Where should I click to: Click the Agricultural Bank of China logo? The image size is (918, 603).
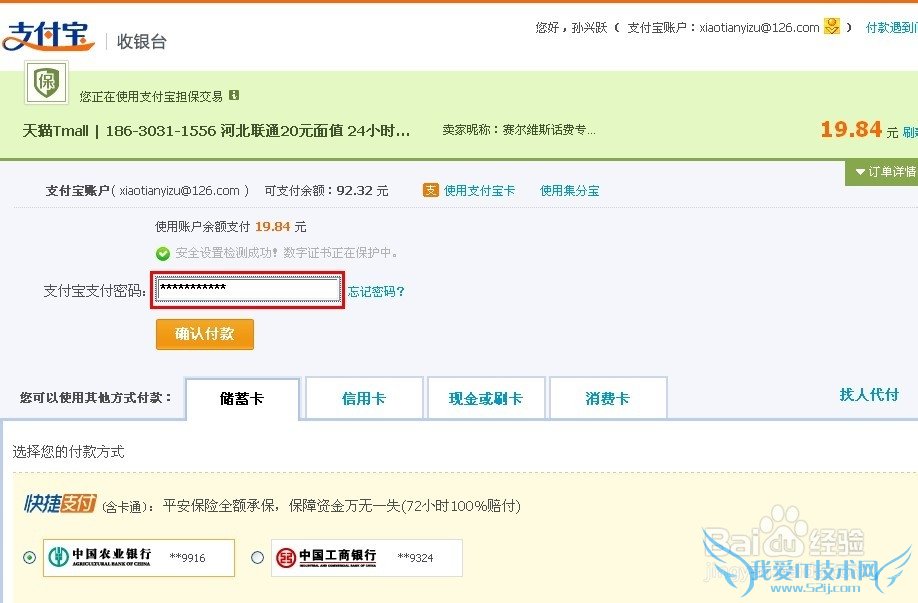(100, 557)
